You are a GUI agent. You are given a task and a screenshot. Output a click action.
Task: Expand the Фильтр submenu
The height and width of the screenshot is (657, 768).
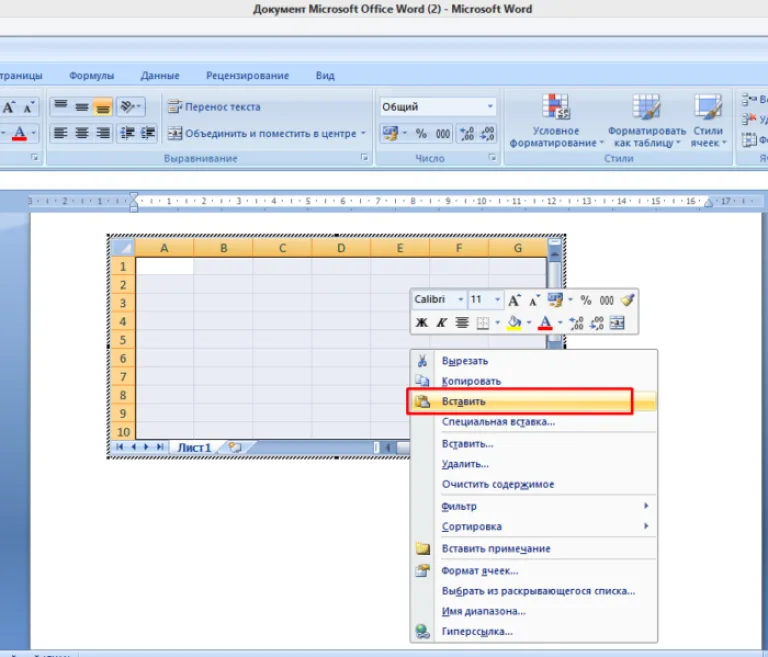coord(533,506)
